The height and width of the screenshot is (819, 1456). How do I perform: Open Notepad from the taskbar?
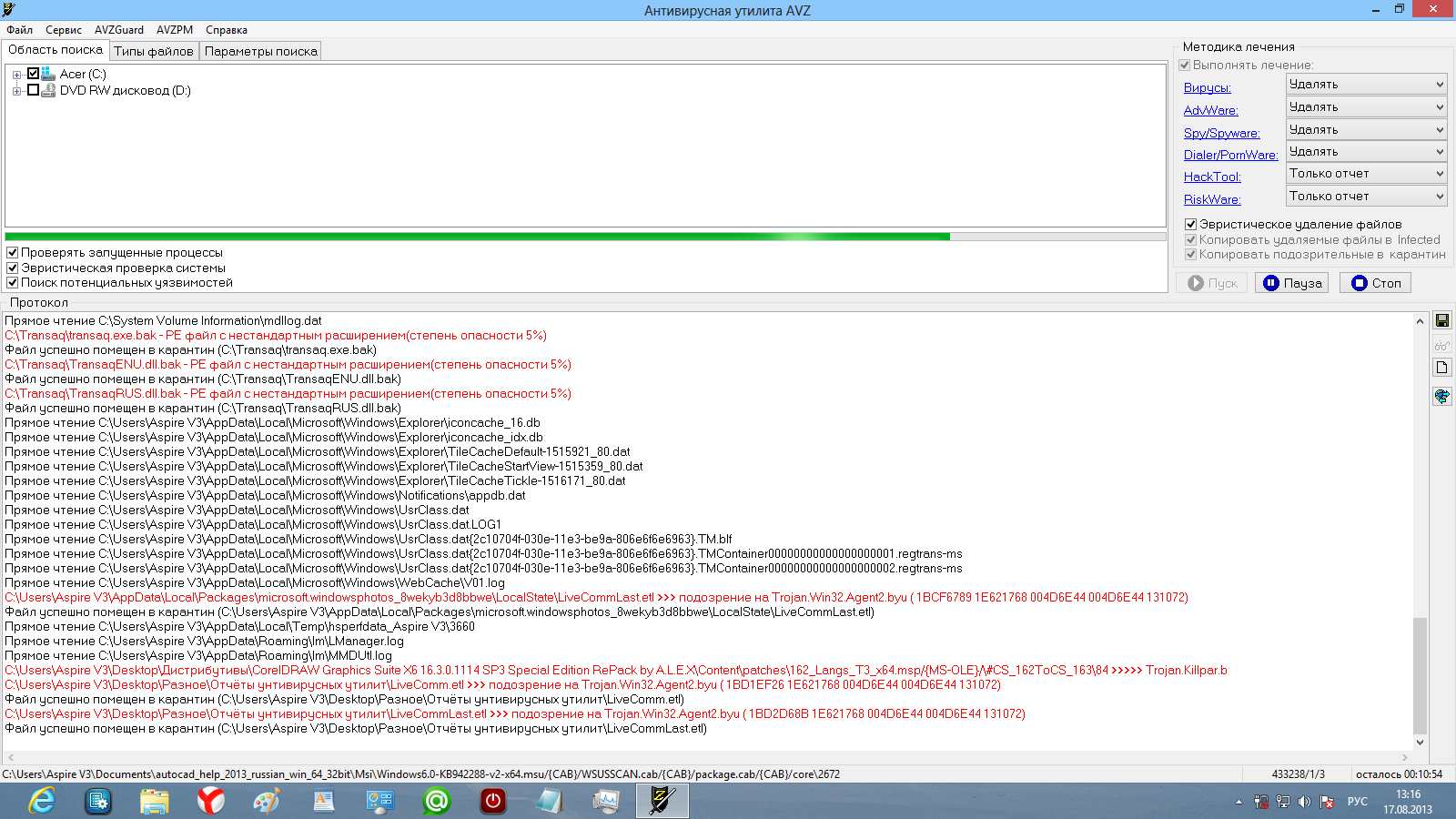click(x=550, y=801)
